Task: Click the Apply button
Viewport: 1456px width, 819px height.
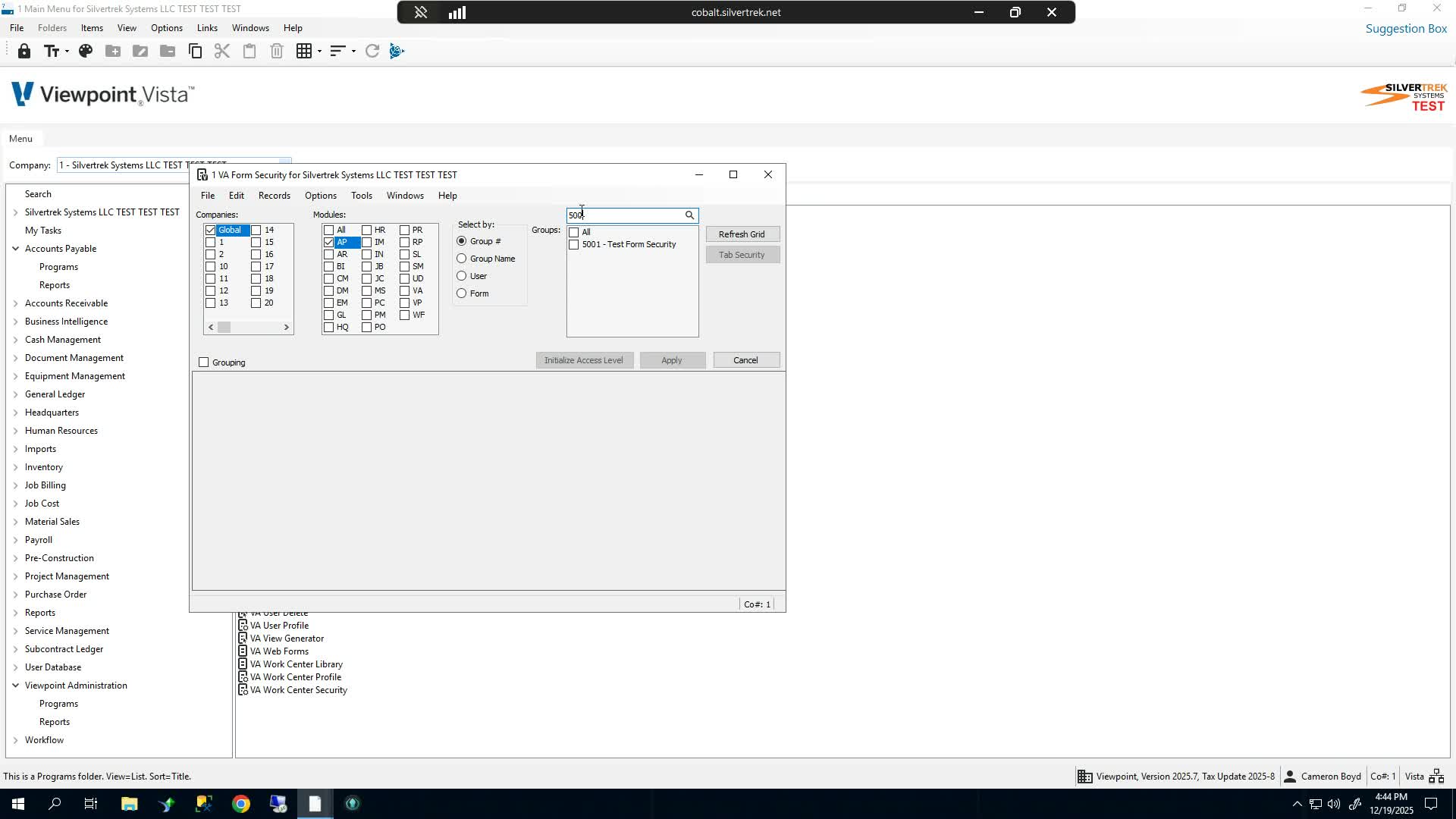Action: tap(672, 360)
